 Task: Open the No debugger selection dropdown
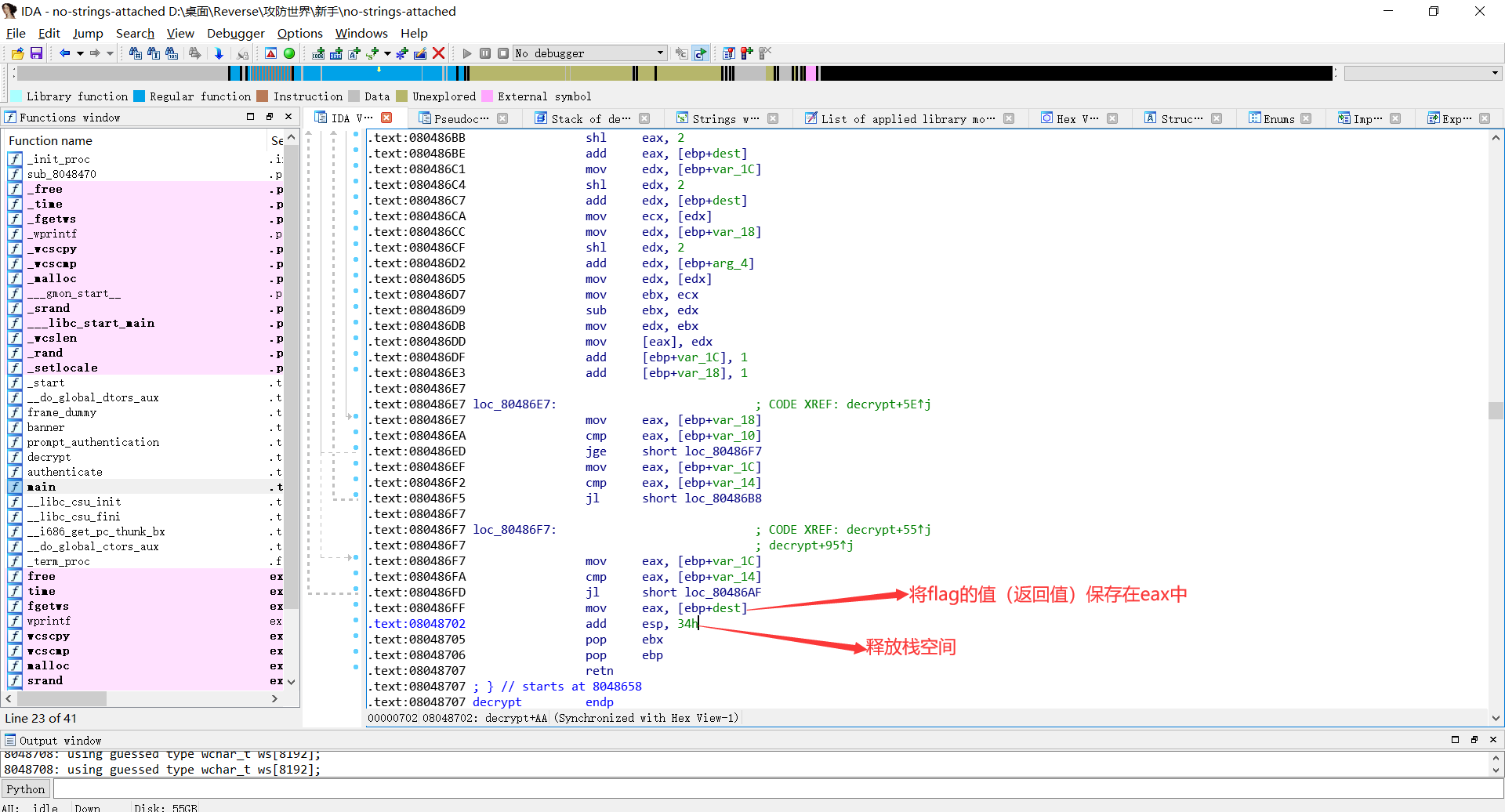pos(589,53)
